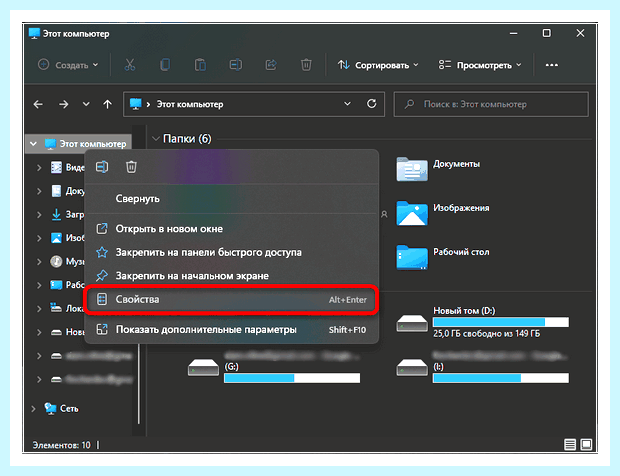620x476 pixels.
Task: Choose Показать дополнительные параметры
Action: point(231,329)
